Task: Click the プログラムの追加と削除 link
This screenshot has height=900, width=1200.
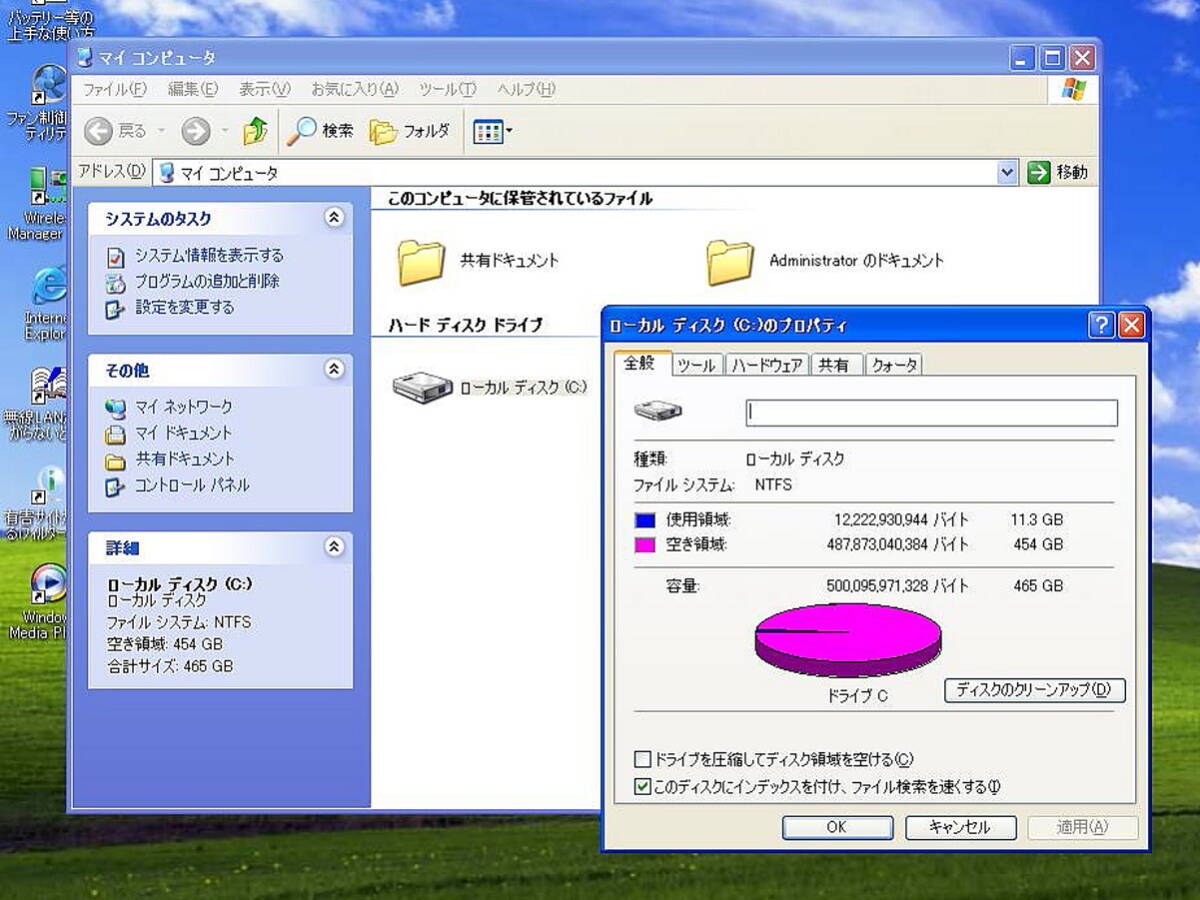Action: coord(207,282)
